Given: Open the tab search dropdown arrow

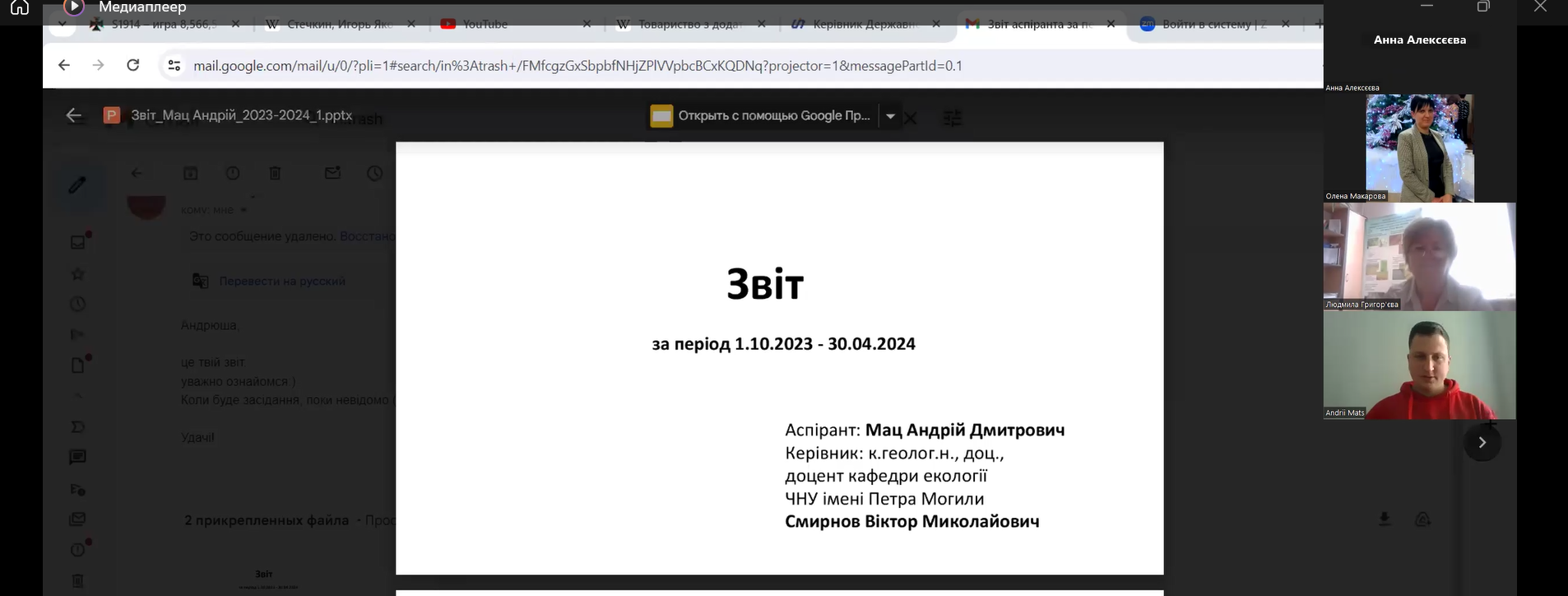Looking at the screenshot, I should [x=63, y=25].
